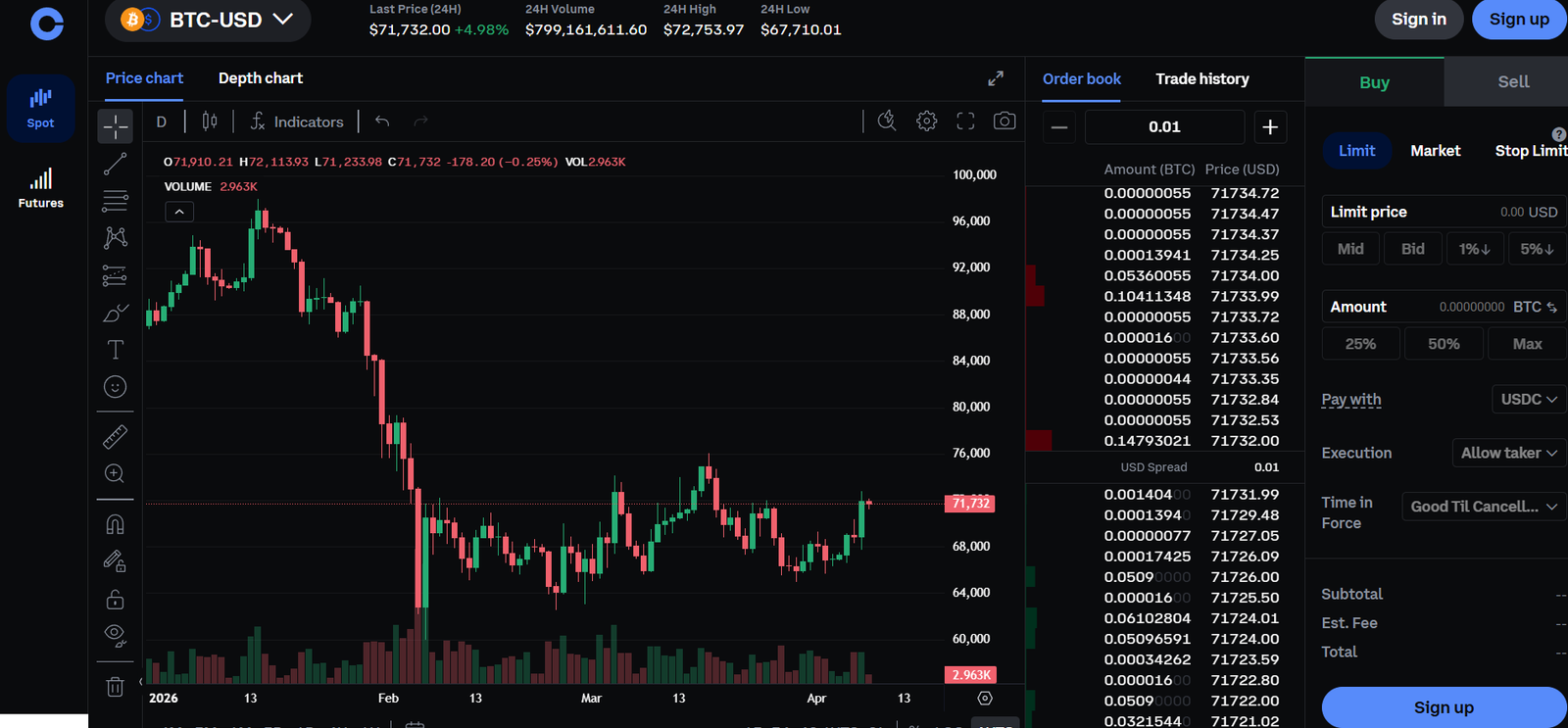1568x728 pixels.
Task: Toggle magnet mode
Action: pos(116,524)
